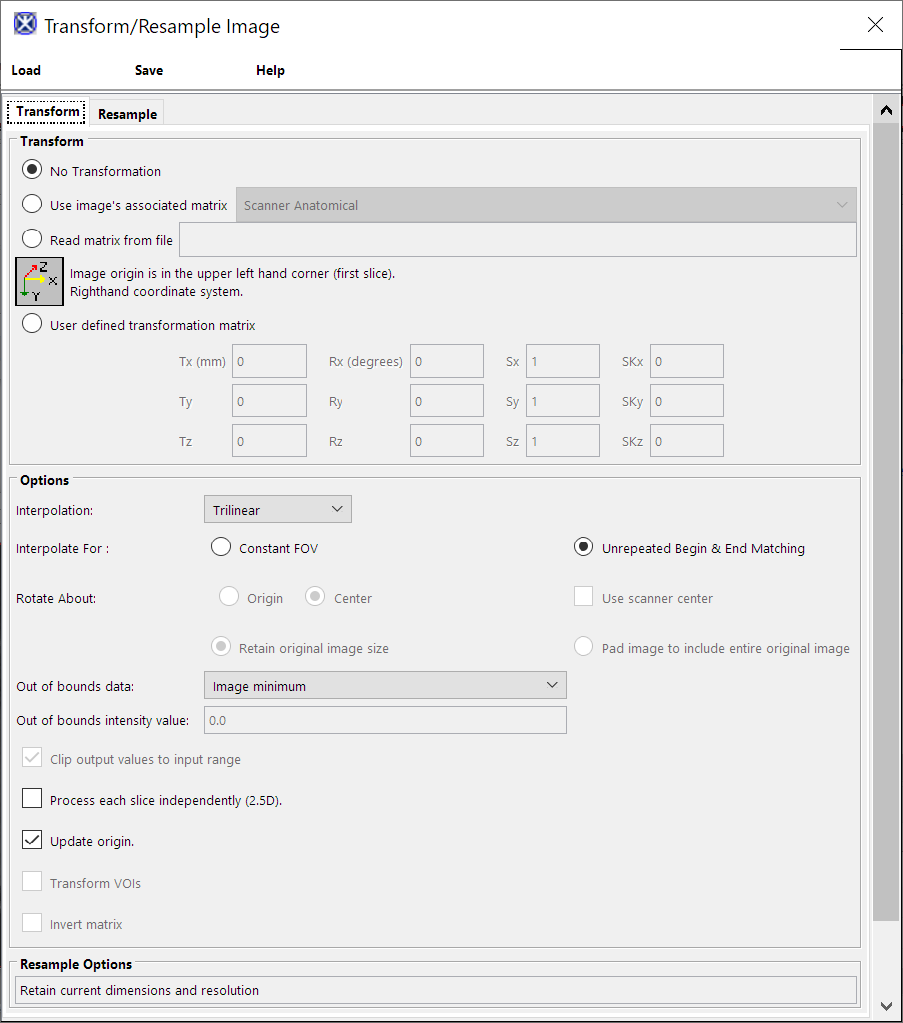The image size is (903, 1023).
Task: Click the application icon in title bar
Action: pos(25,25)
